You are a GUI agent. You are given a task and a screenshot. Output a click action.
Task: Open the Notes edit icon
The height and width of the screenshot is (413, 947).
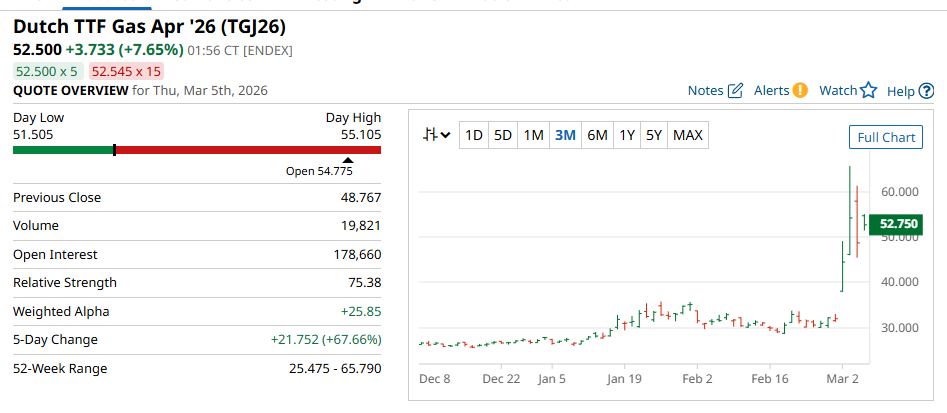click(735, 91)
